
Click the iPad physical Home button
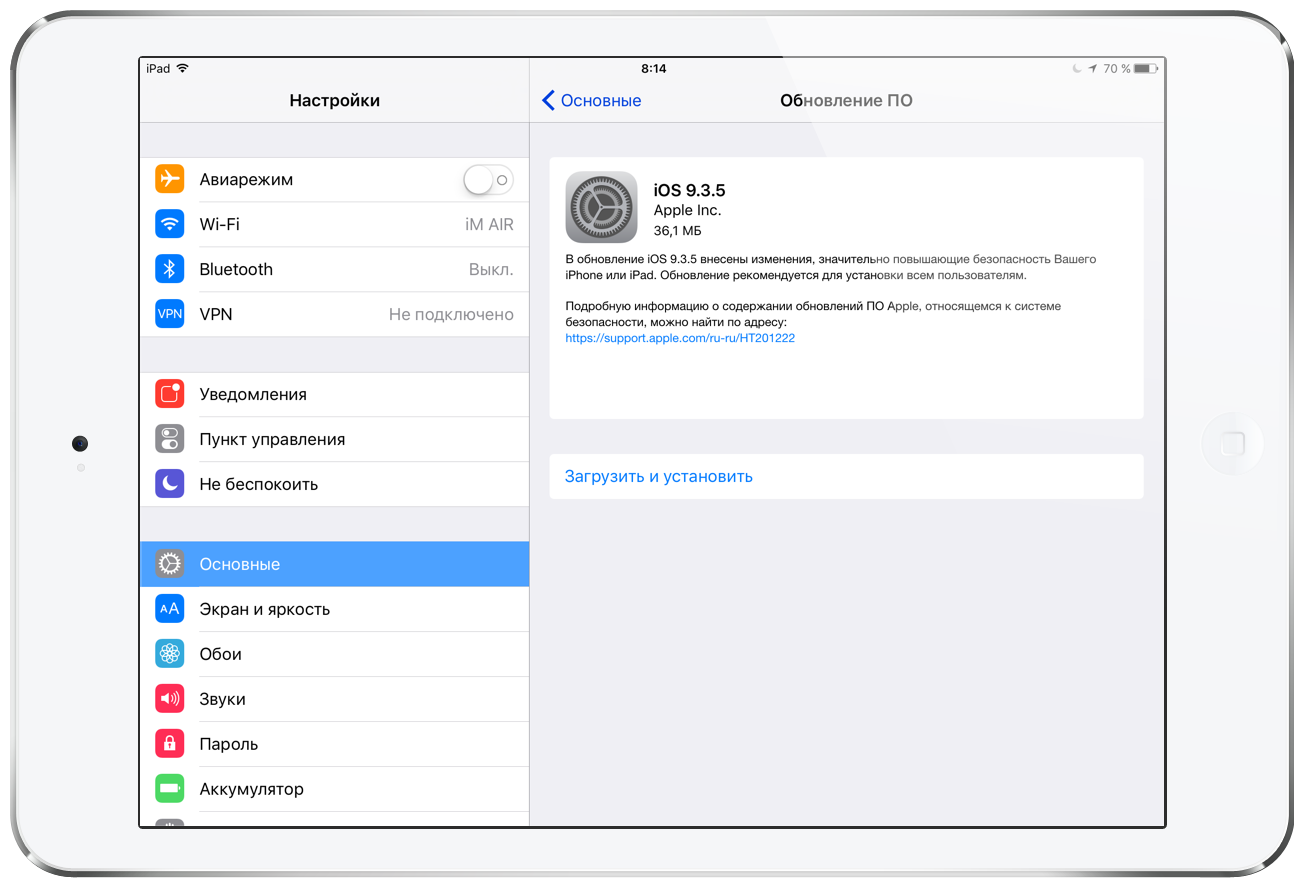pyautogui.click(x=1232, y=444)
